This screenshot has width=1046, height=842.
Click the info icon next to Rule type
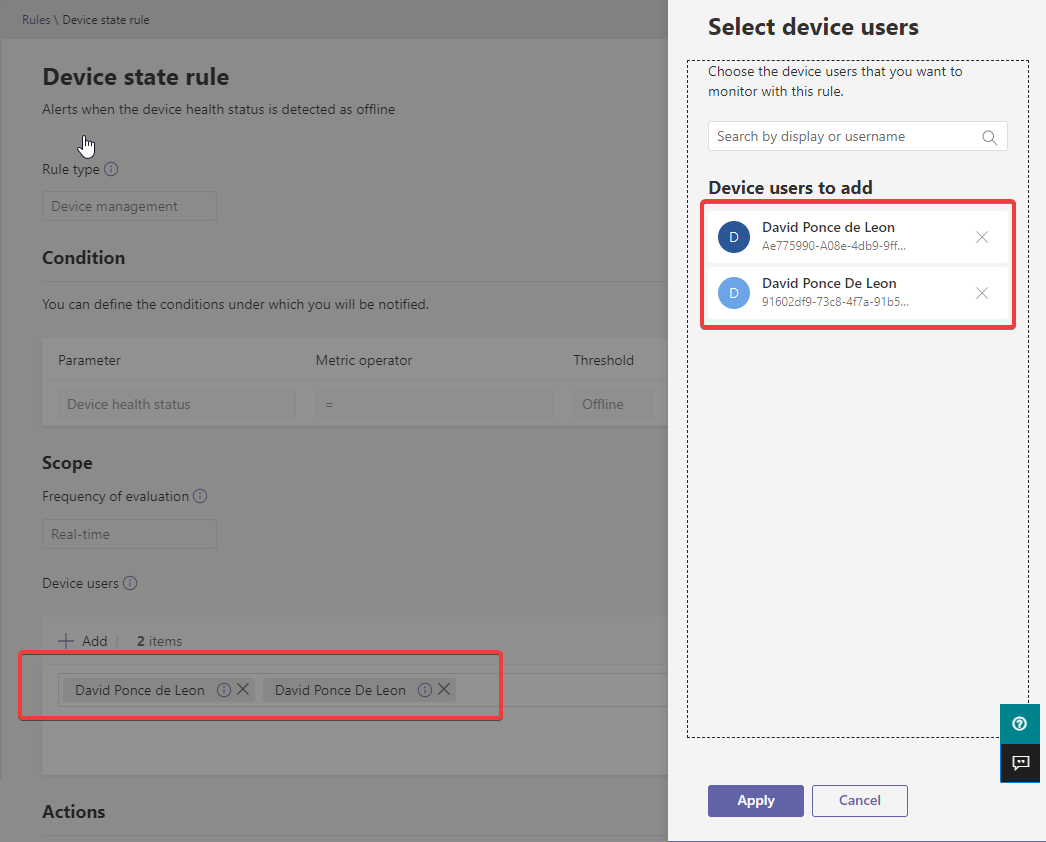tap(111, 170)
